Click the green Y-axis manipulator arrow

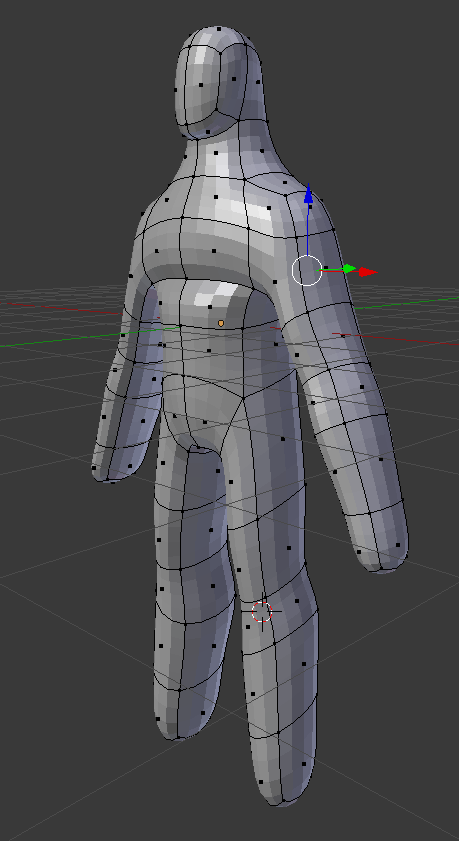coord(349,269)
